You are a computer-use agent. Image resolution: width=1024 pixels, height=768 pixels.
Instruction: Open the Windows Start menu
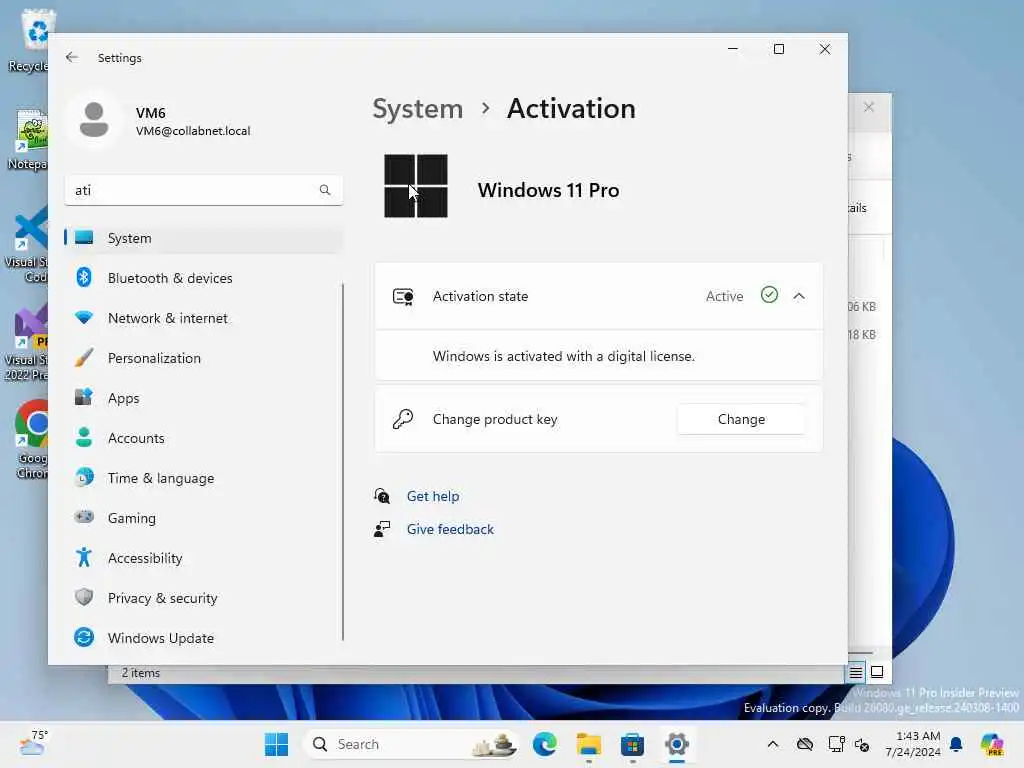(276, 744)
